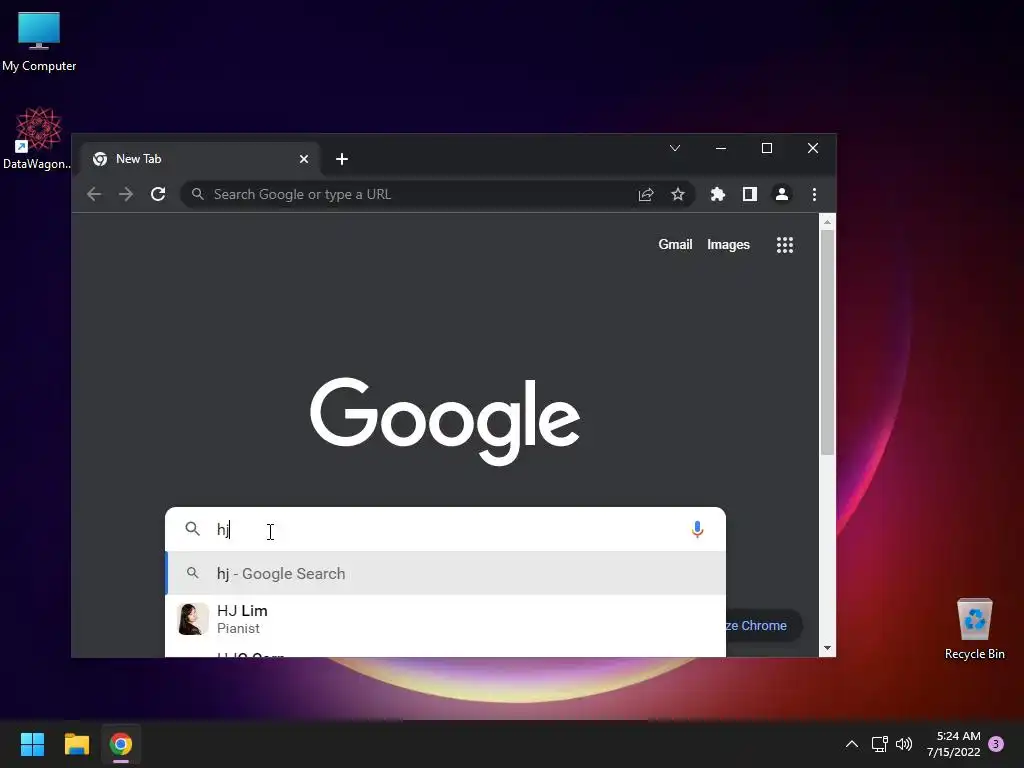Open the notifications badge showing 3
This screenshot has height=768, width=1024.
tap(996, 744)
